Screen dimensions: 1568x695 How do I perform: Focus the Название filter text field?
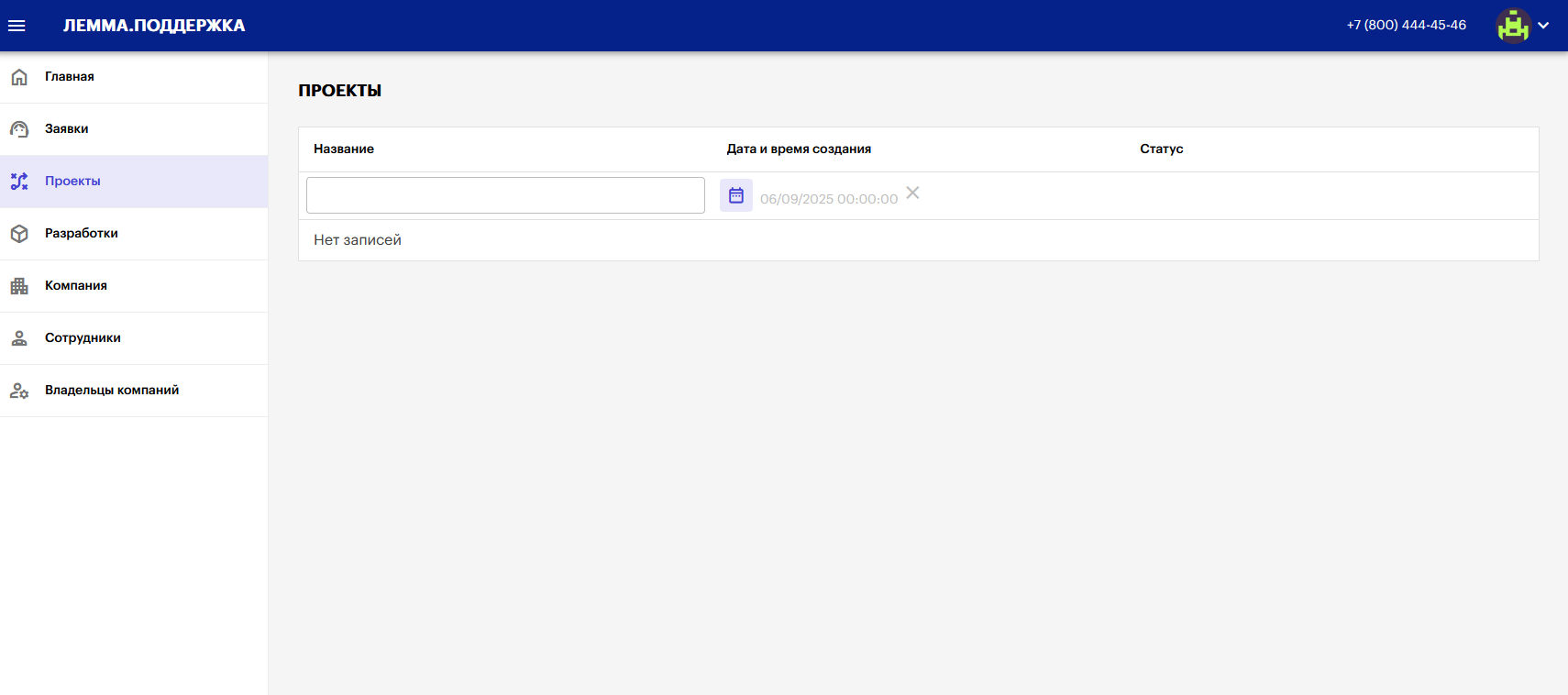pyautogui.click(x=505, y=195)
